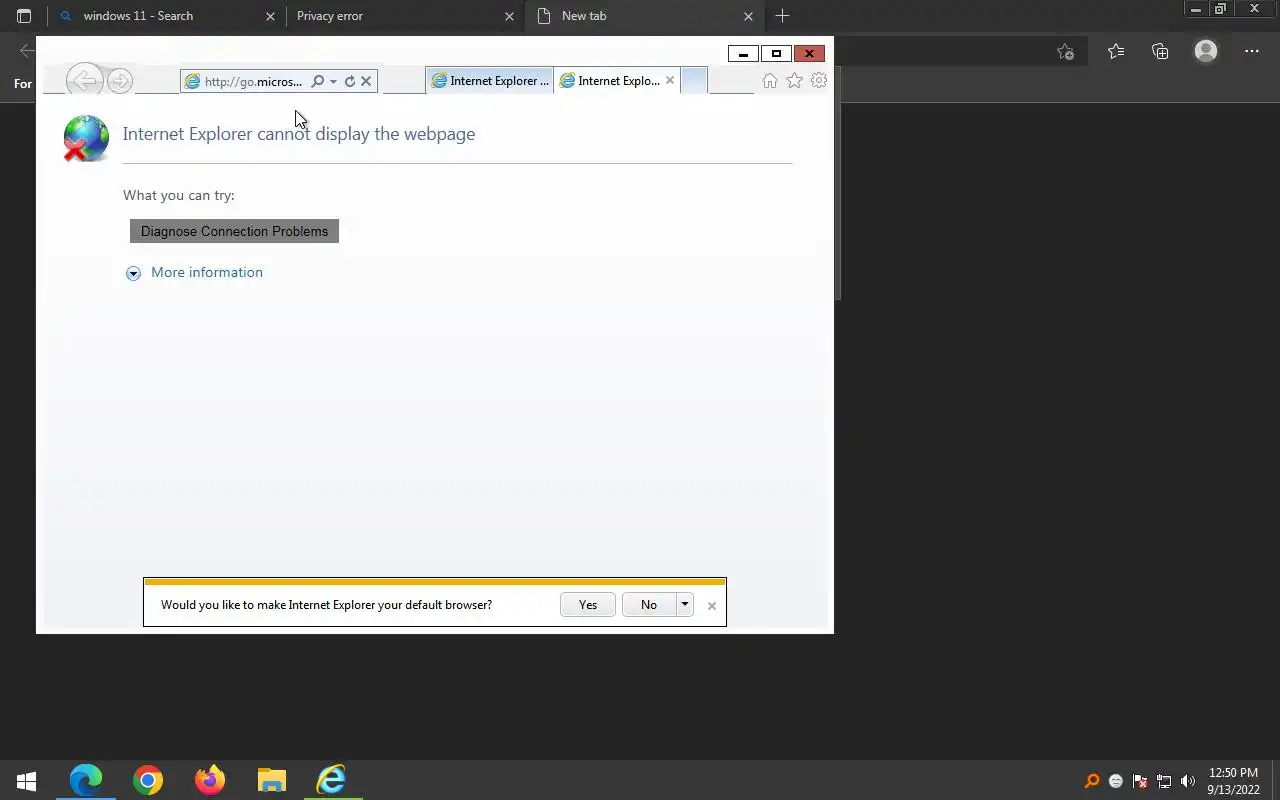This screenshot has height=800, width=1280.
Task: Open the dropdown arrow beside the No button
Action: 685,605
